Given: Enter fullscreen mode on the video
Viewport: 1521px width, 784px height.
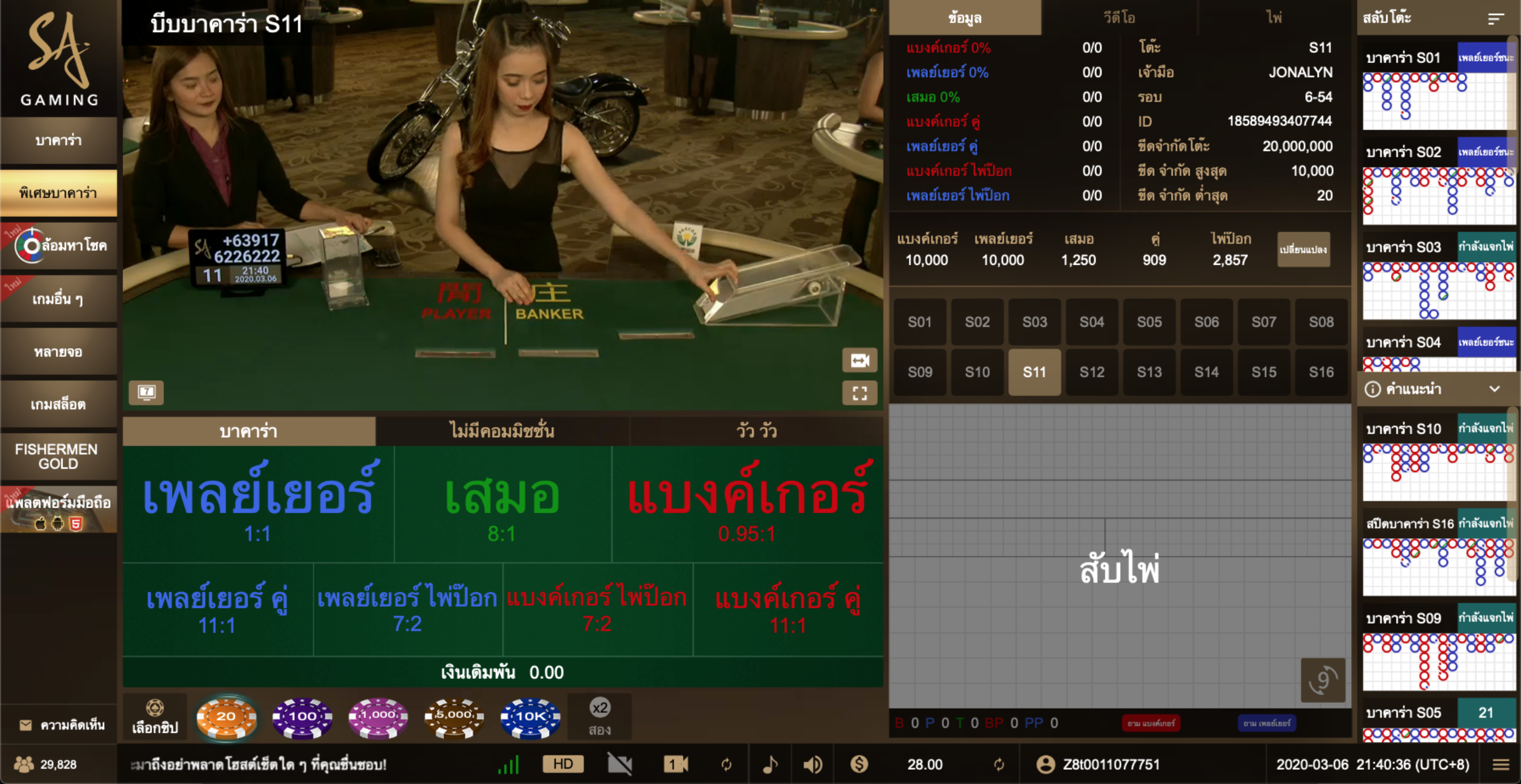Looking at the screenshot, I should (x=859, y=393).
